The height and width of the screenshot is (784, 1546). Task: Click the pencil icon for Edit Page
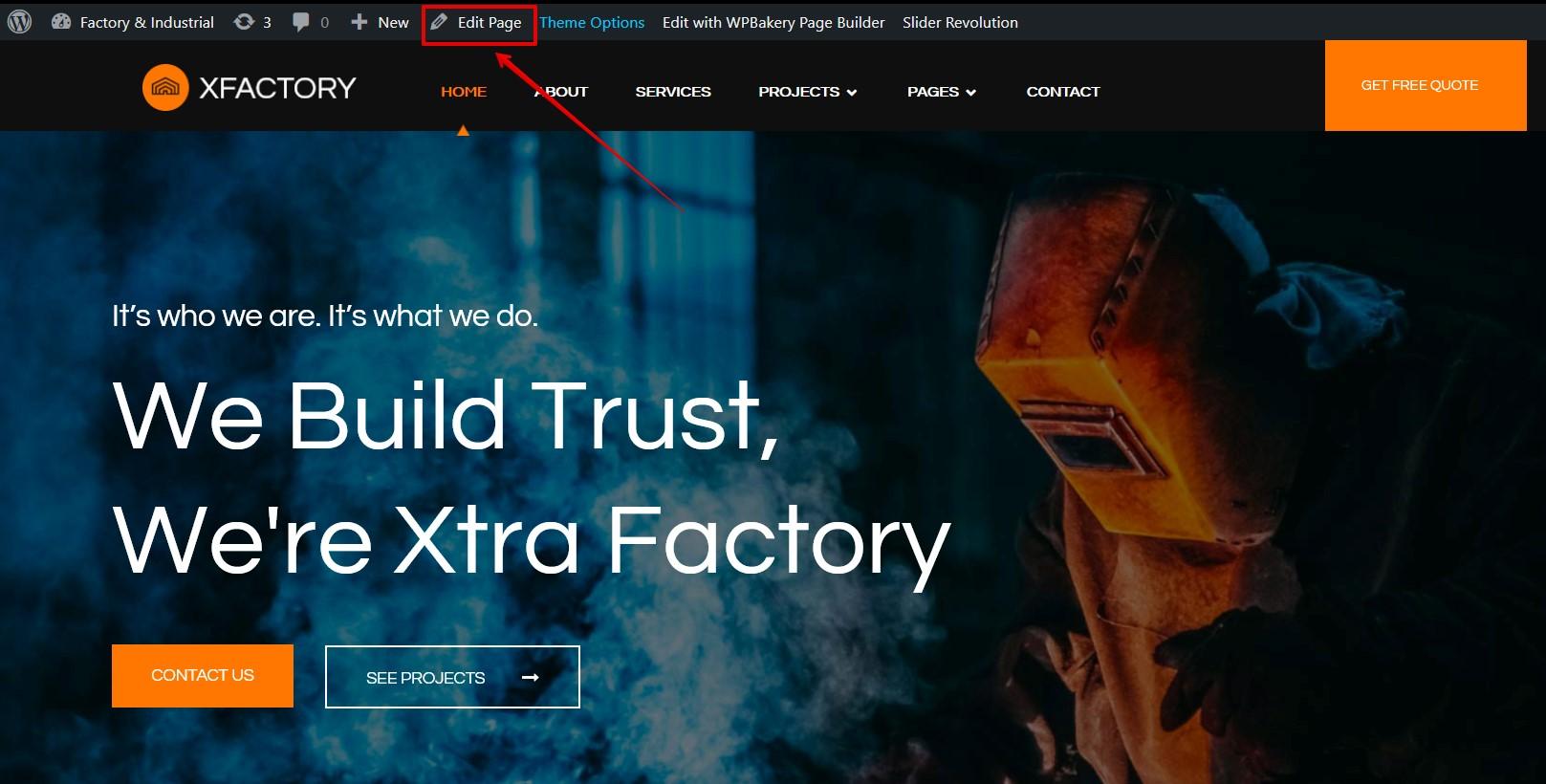[x=439, y=22]
